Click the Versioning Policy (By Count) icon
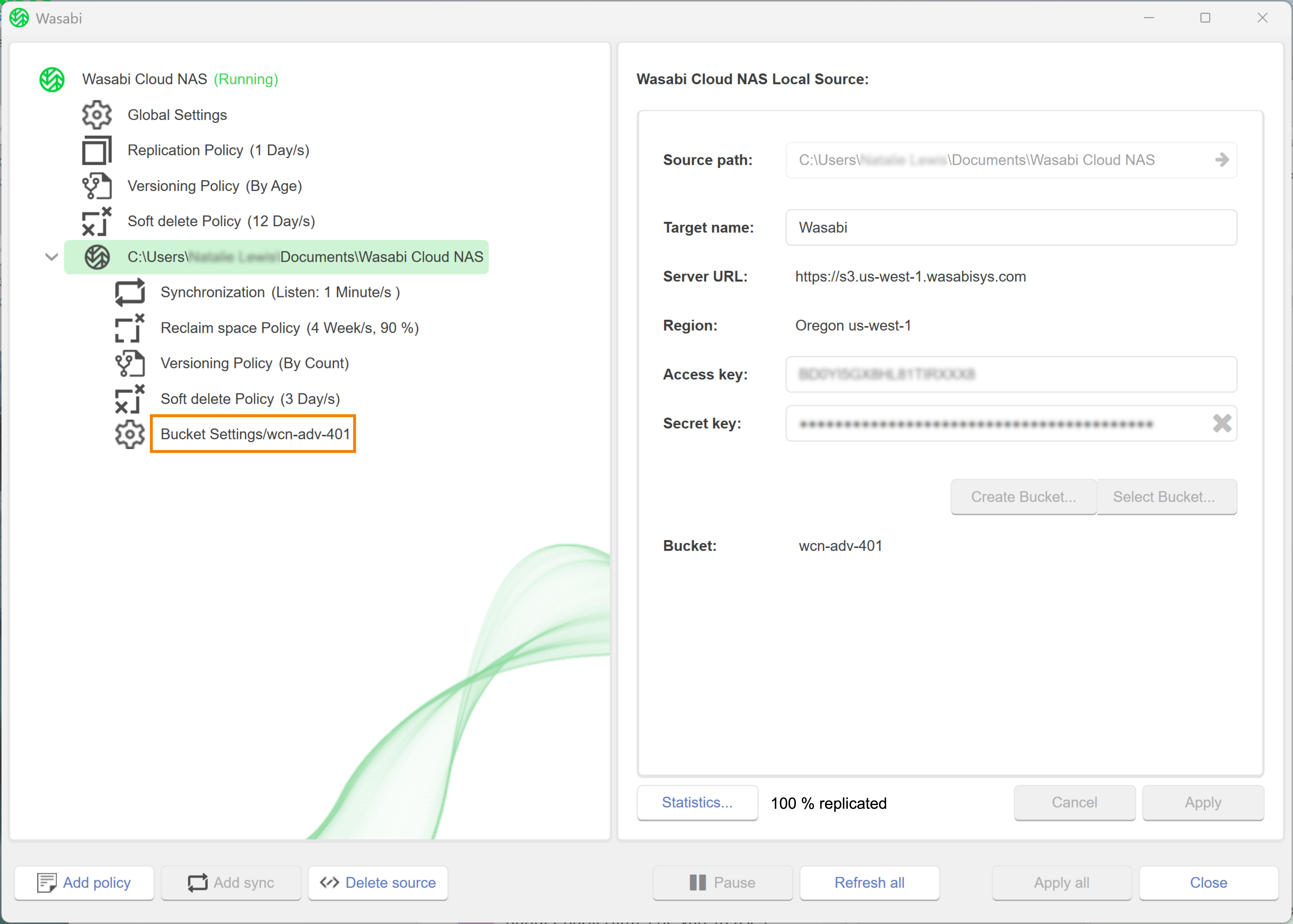This screenshot has width=1293, height=924. (x=130, y=363)
